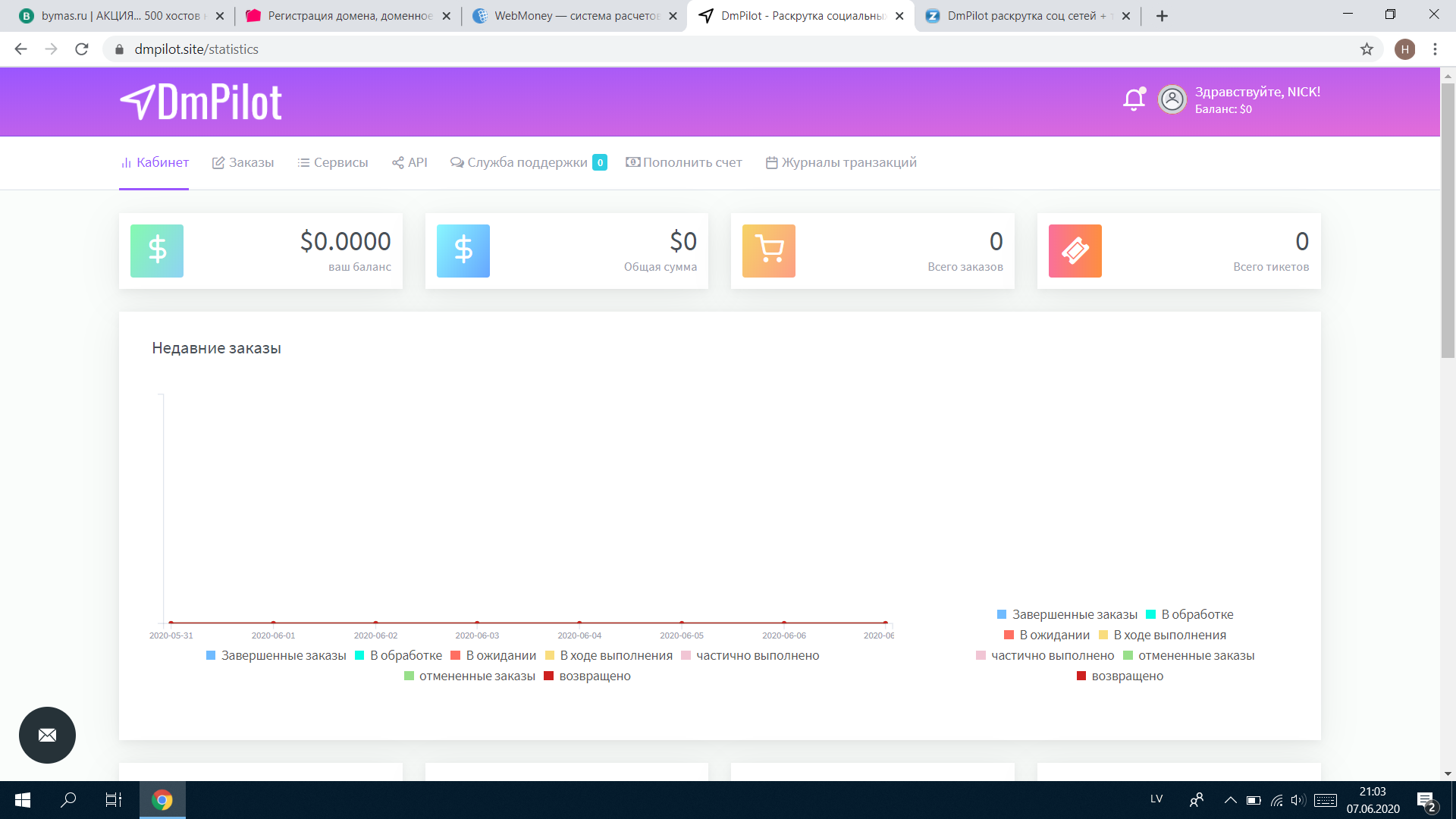Open the touch keyboard tray icon
Screen dimensions: 1456x819
pyautogui.click(x=1326, y=800)
